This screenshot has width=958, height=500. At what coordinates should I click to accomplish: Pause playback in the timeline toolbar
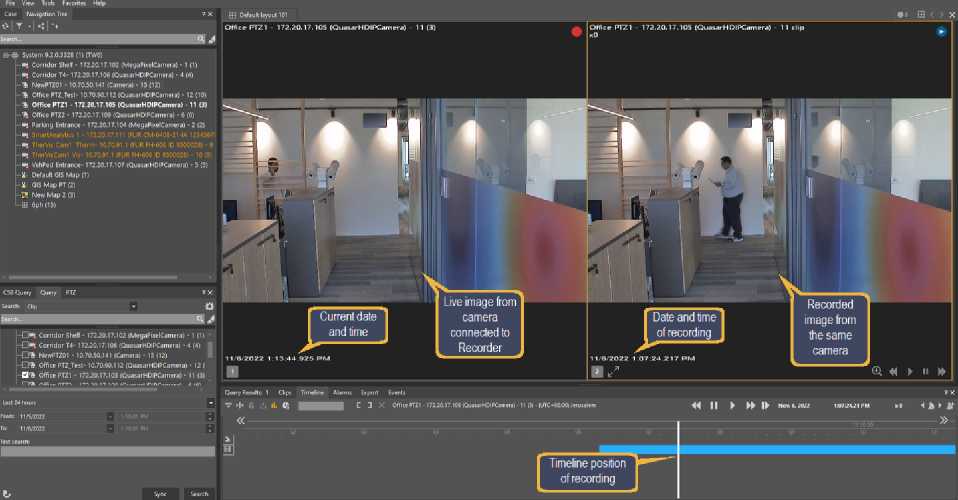point(714,406)
